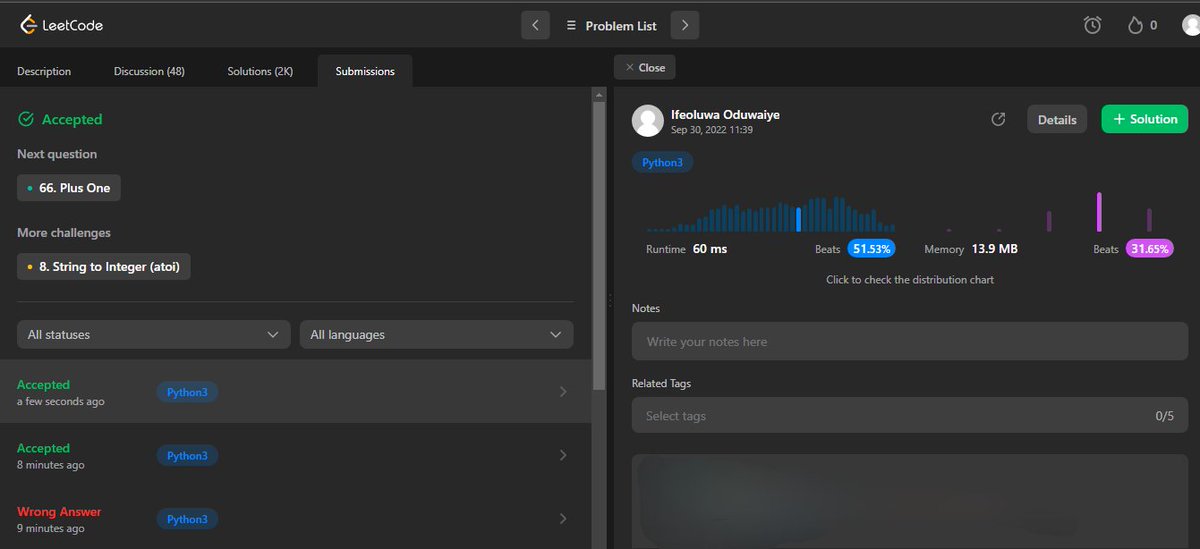This screenshot has width=1200, height=549.
Task: Open next question 66. Plus One
Action: click(69, 188)
